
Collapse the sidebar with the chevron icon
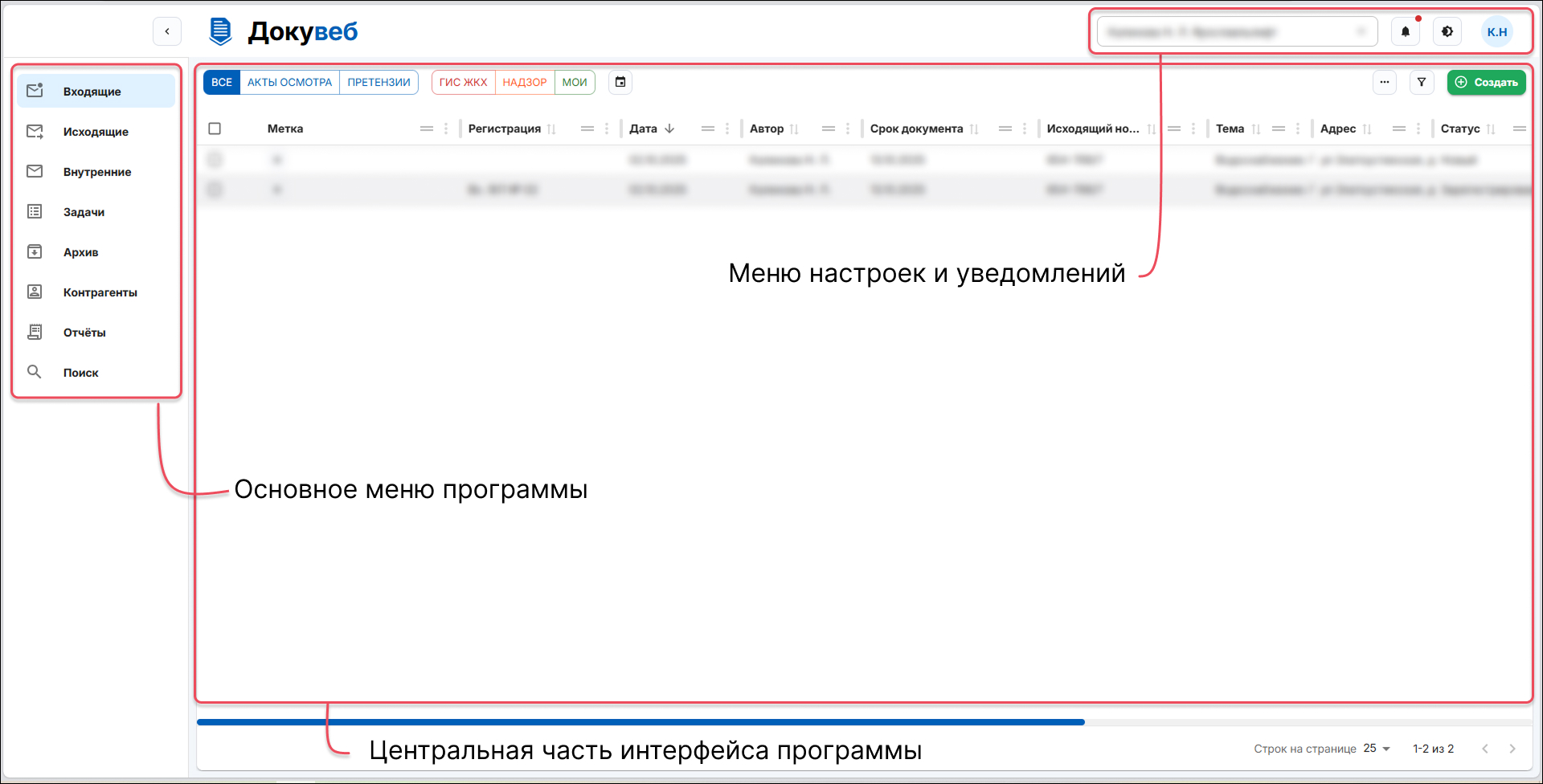[167, 31]
